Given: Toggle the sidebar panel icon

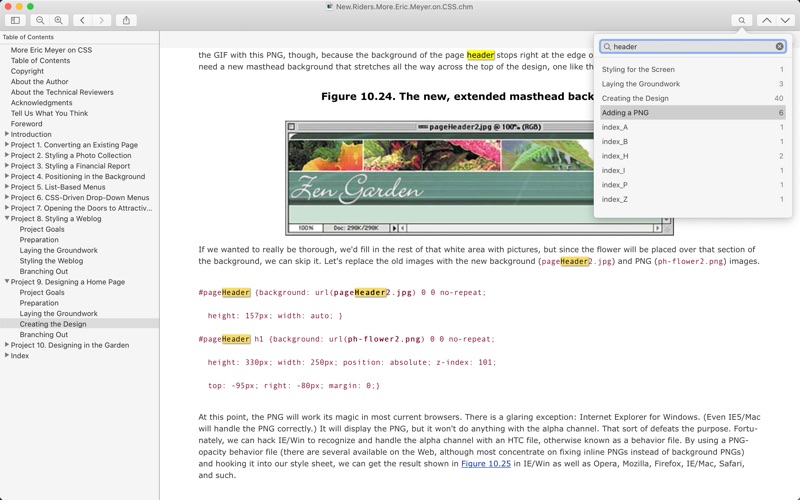Looking at the screenshot, I should (x=15, y=20).
